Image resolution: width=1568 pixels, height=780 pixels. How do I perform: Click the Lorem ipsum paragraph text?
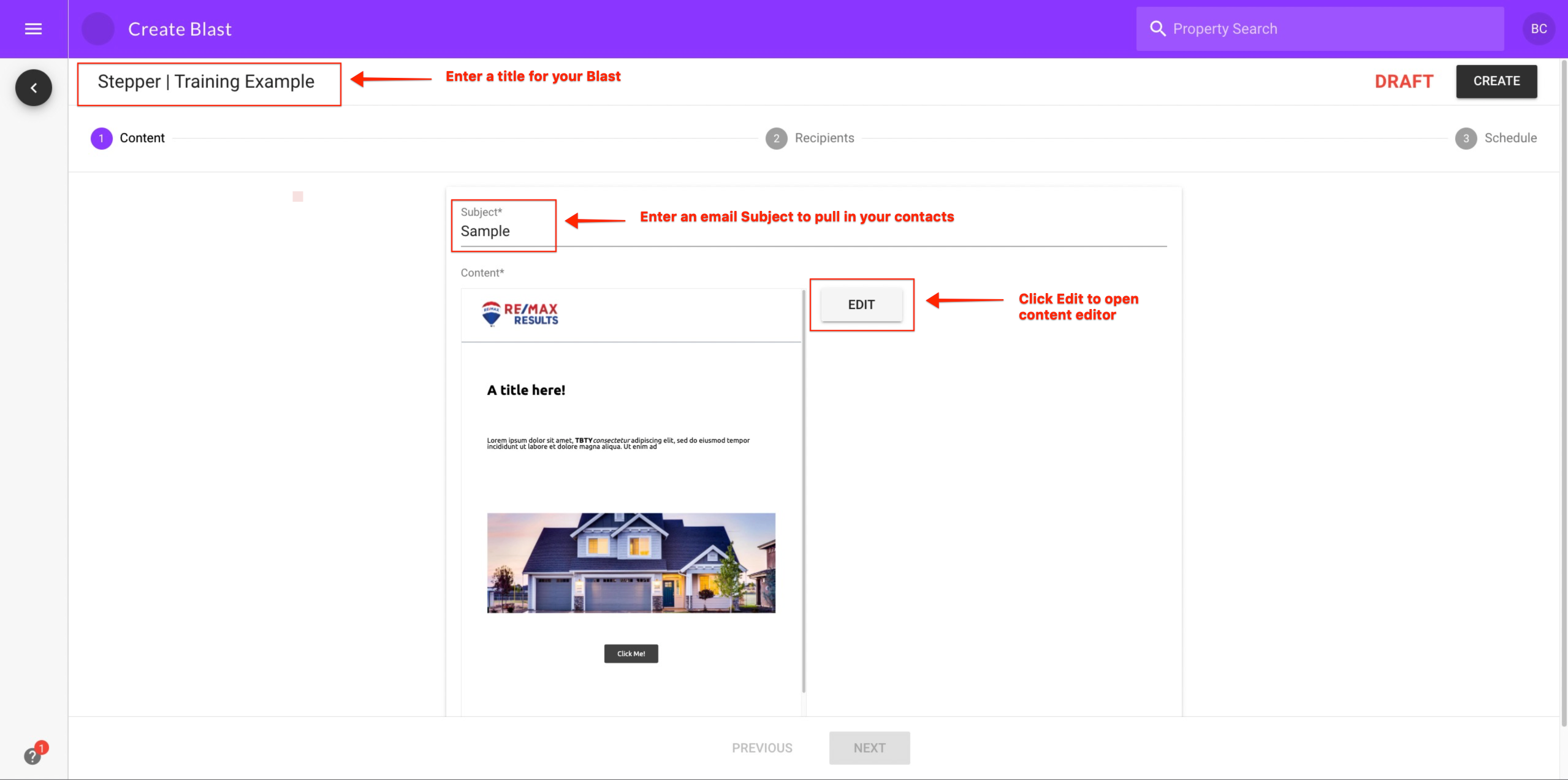618,443
